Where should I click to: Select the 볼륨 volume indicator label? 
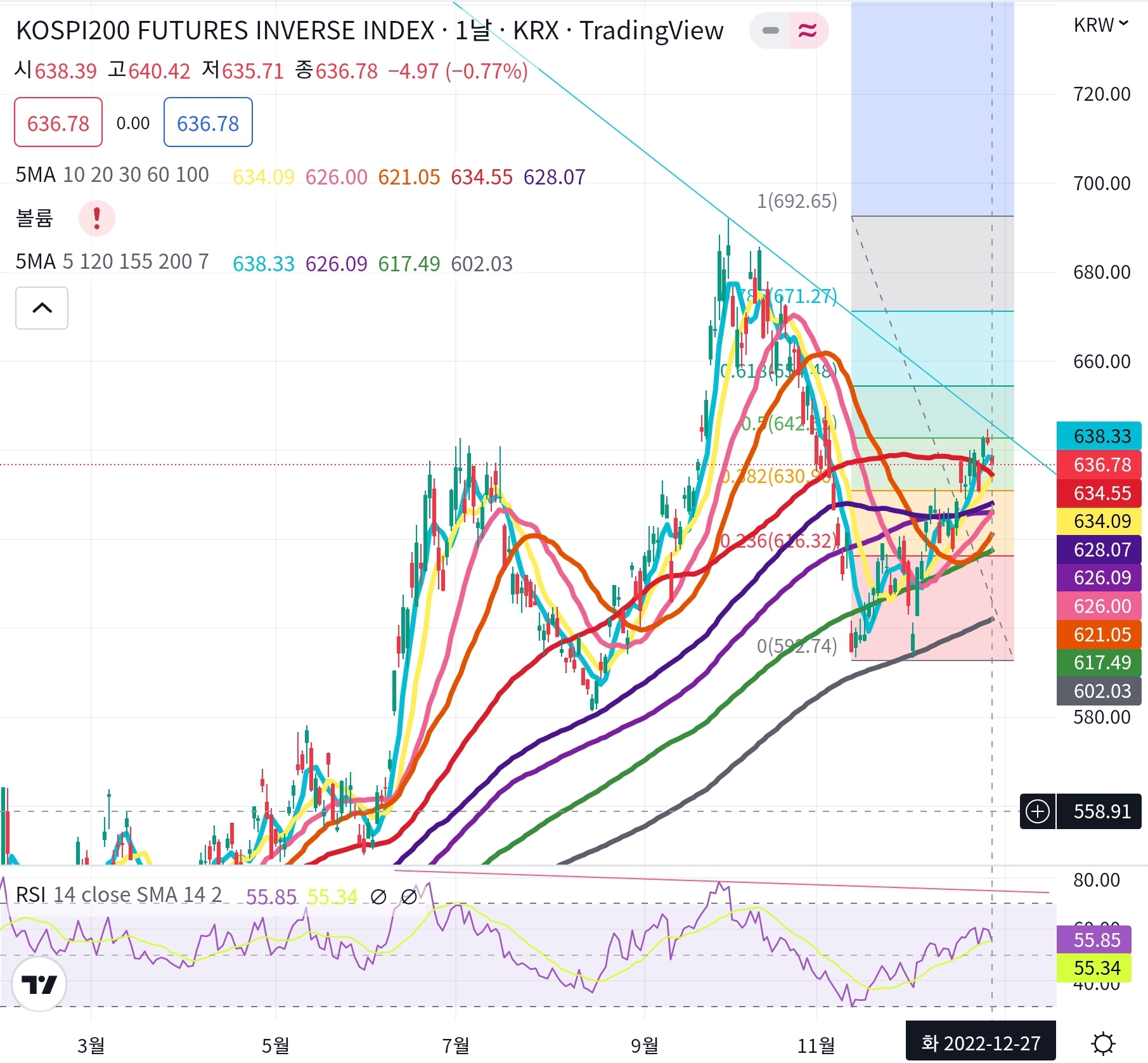click(x=34, y=218)
